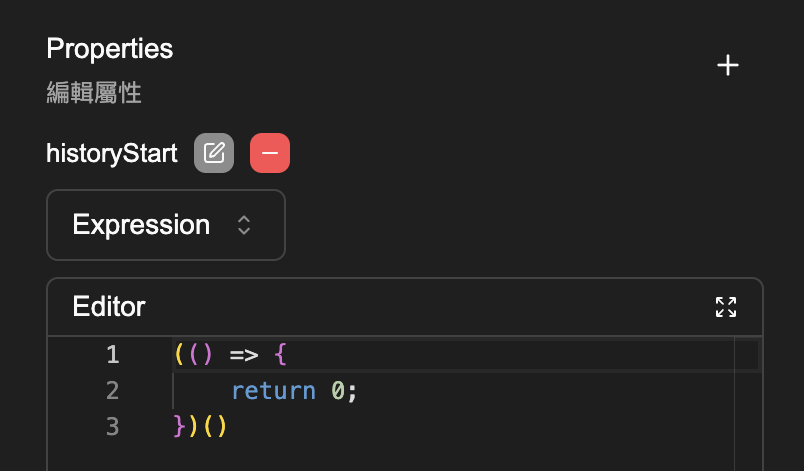Image resolution: width=804 pixels, height=471 pixels.
Task: Click the historyStart property label
Action: pyautogui.click(x=112, y=153)
